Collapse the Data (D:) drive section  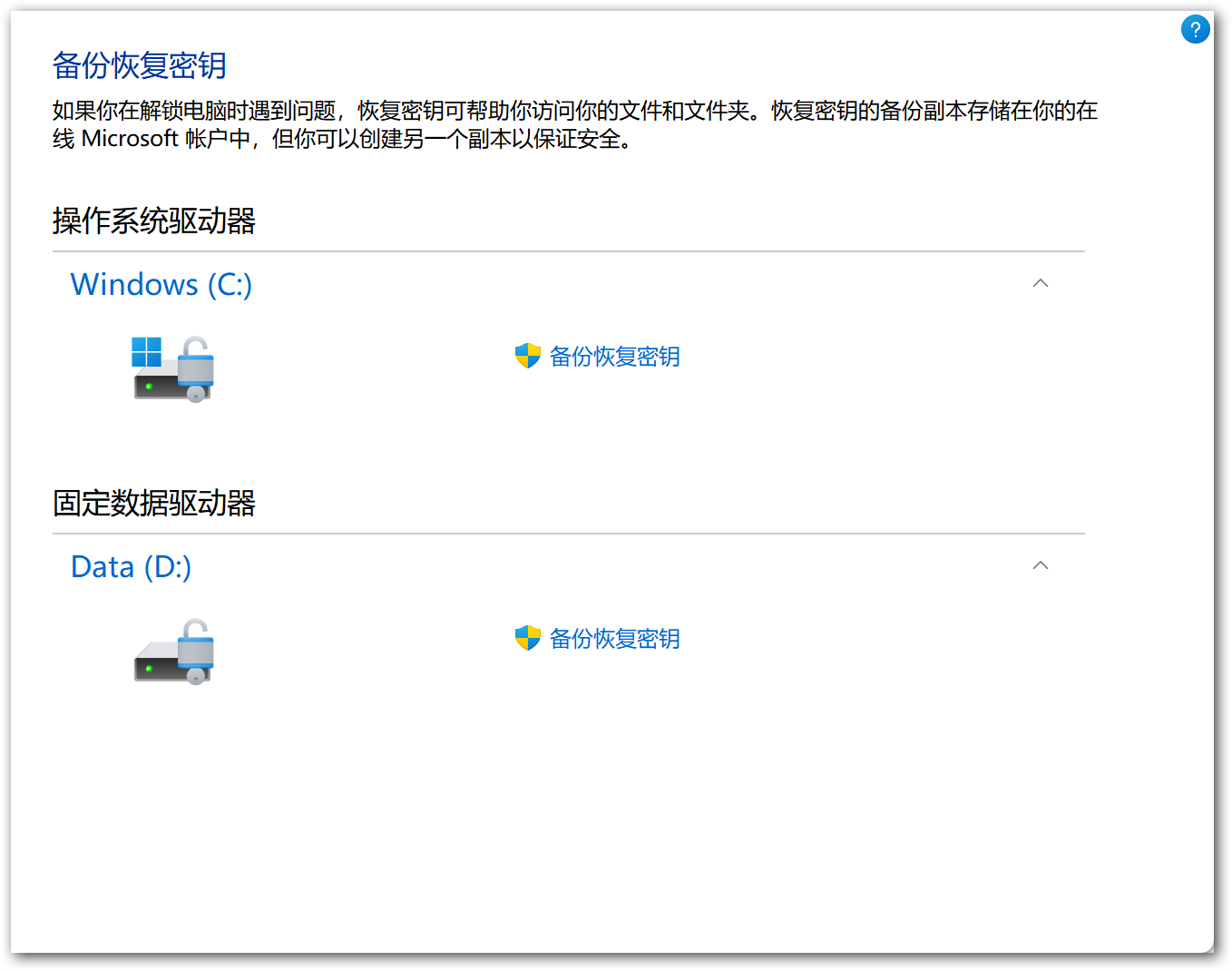pyautogui.click(x=1041, y=565)
